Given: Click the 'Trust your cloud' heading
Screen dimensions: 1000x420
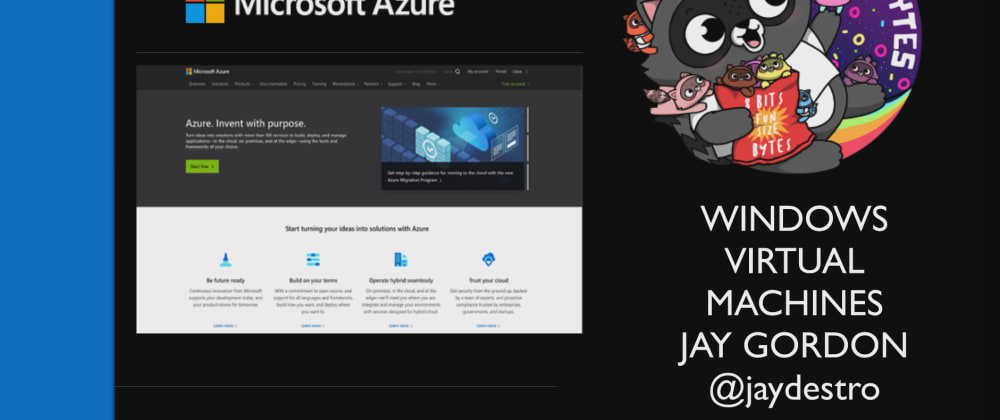Looking at the screenshot, I should click(x=489, y=280).
